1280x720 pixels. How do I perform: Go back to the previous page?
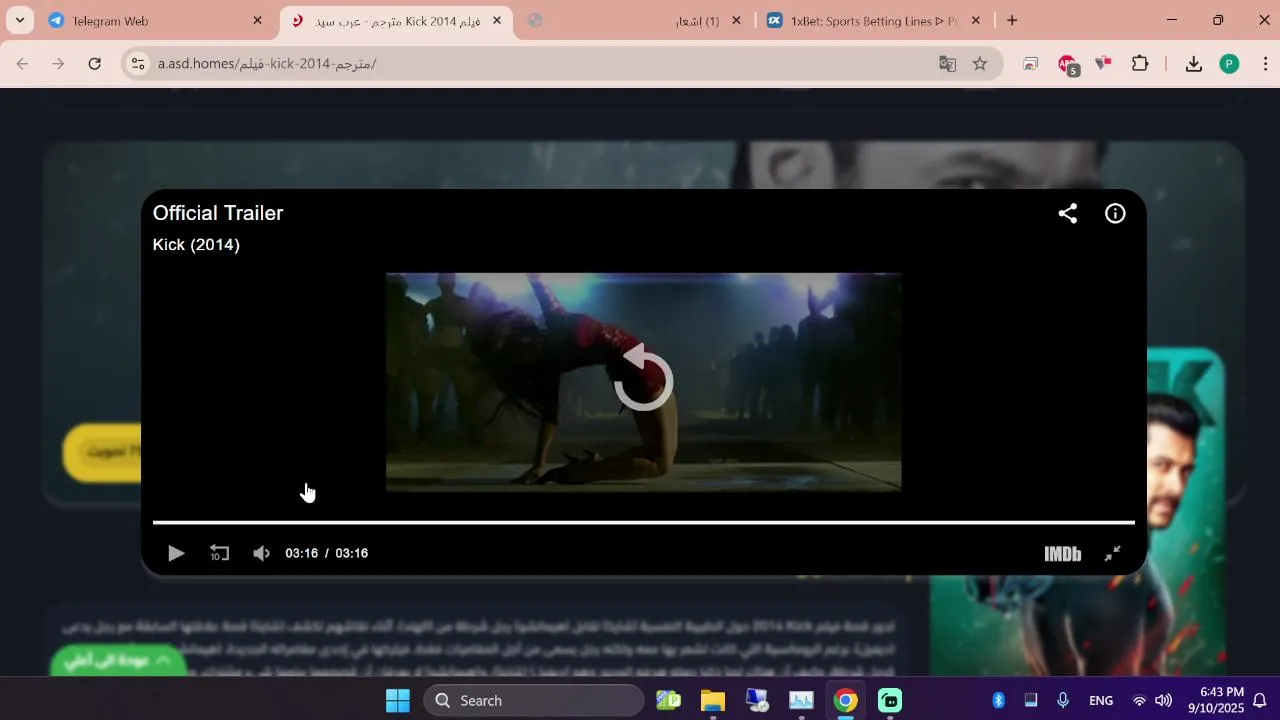tap(22, 64)
